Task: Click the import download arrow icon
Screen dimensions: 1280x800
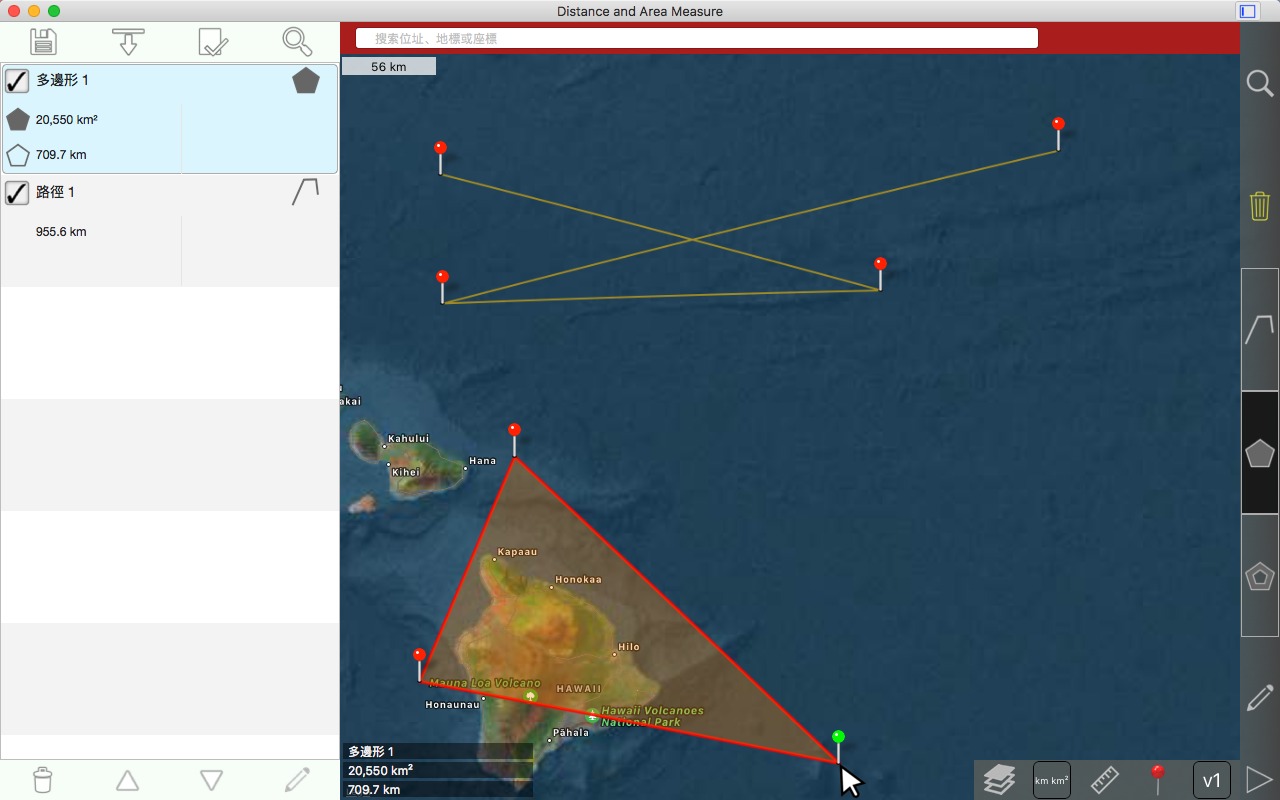Action: click(x=128, y=41)
